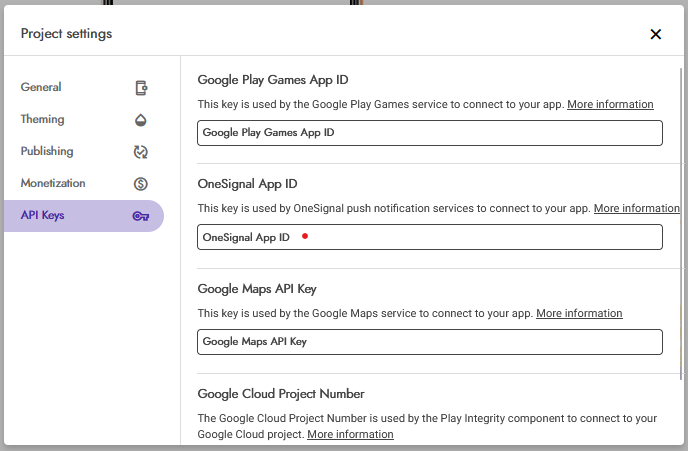
Task: Click into the OneSignal App ID input
Action: click(x=430, y=237)
